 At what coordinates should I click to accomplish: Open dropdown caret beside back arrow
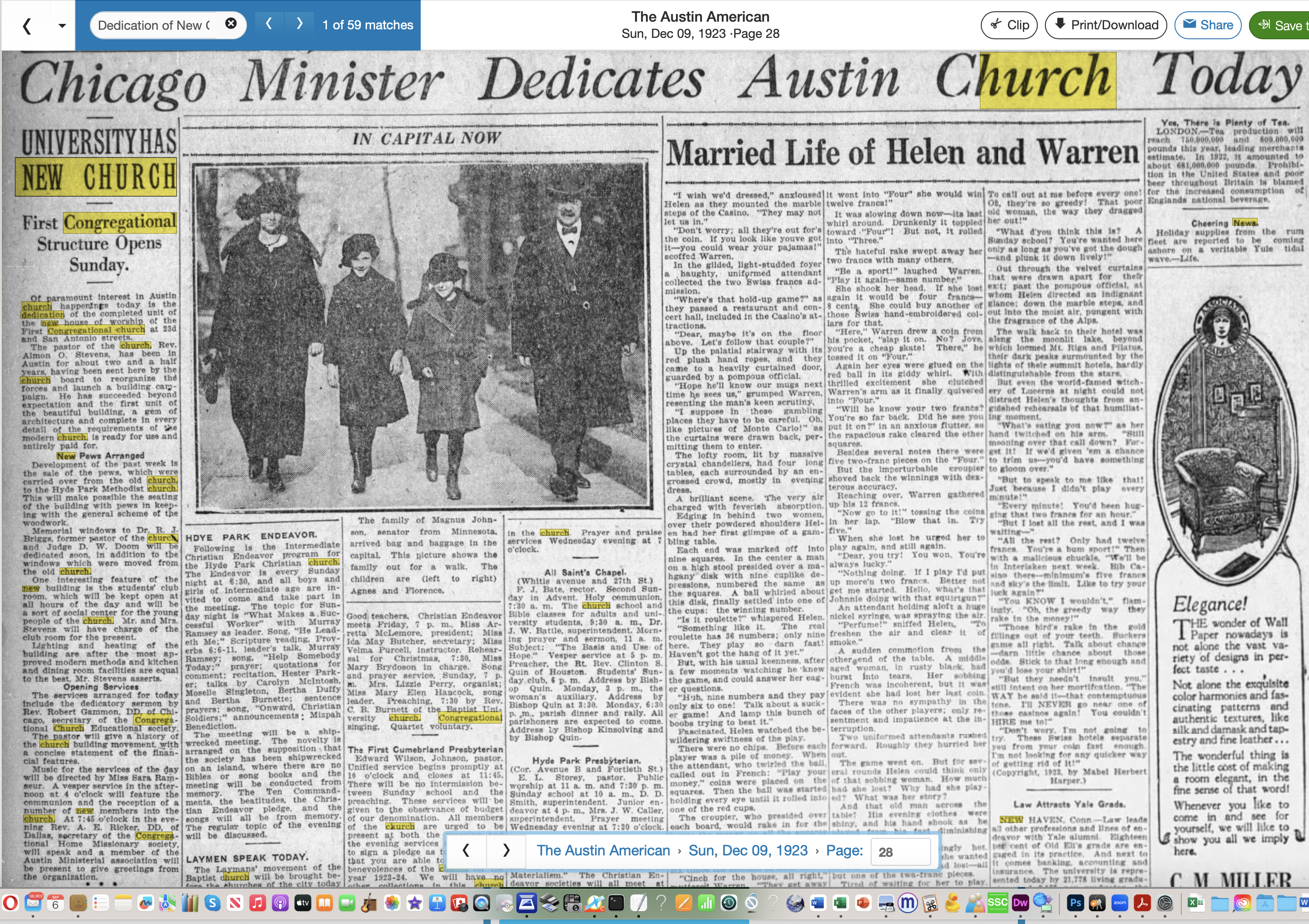(x=62, y=26)
